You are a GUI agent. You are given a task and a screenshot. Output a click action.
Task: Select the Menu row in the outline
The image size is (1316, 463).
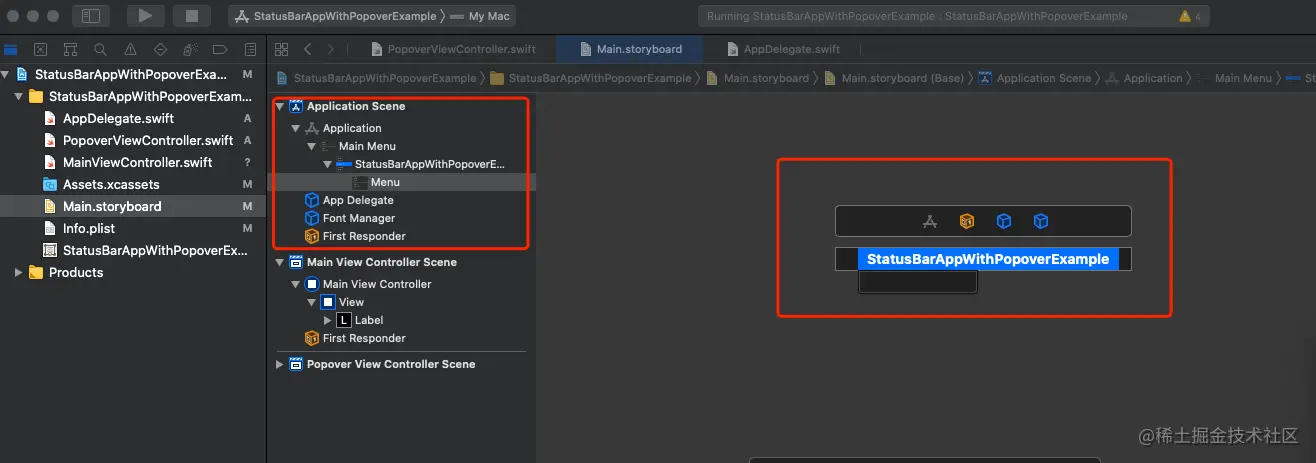[402, 182]
